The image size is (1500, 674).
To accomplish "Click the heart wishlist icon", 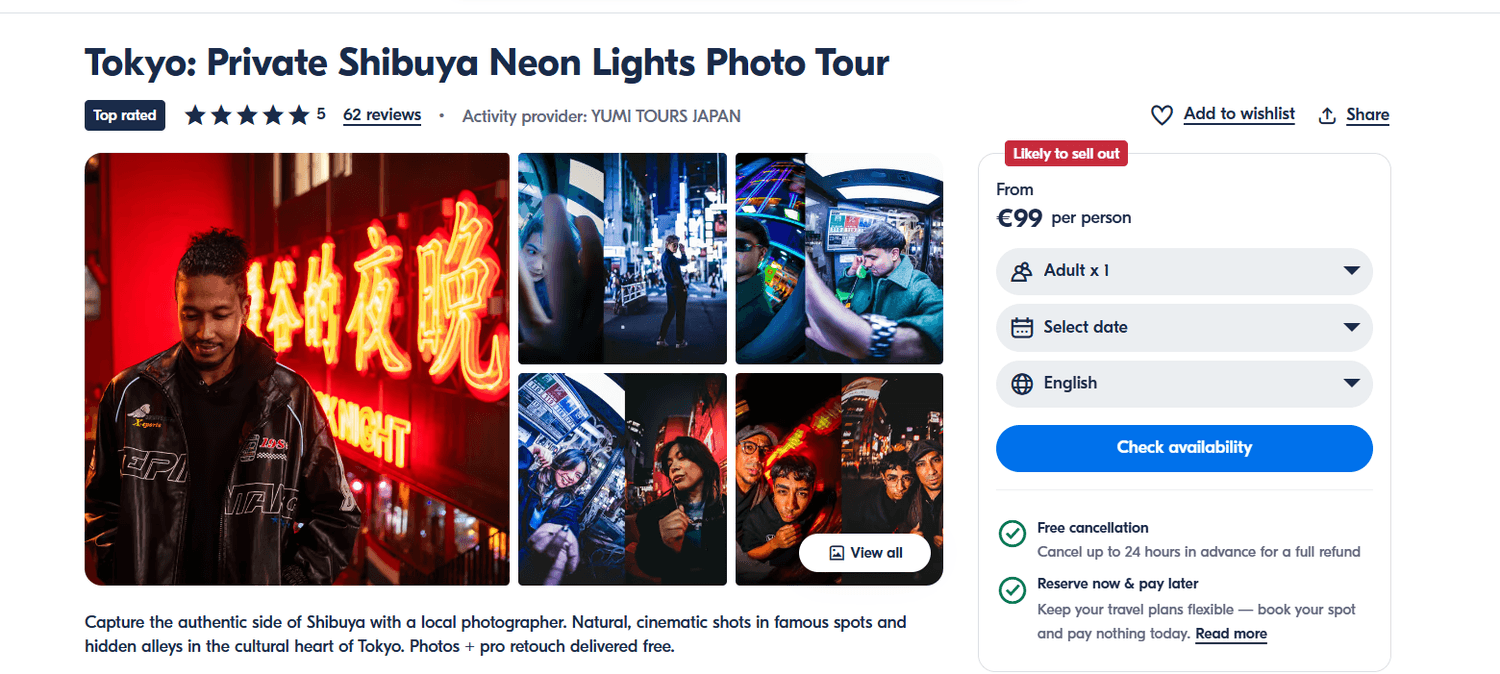I will 1161,115.
